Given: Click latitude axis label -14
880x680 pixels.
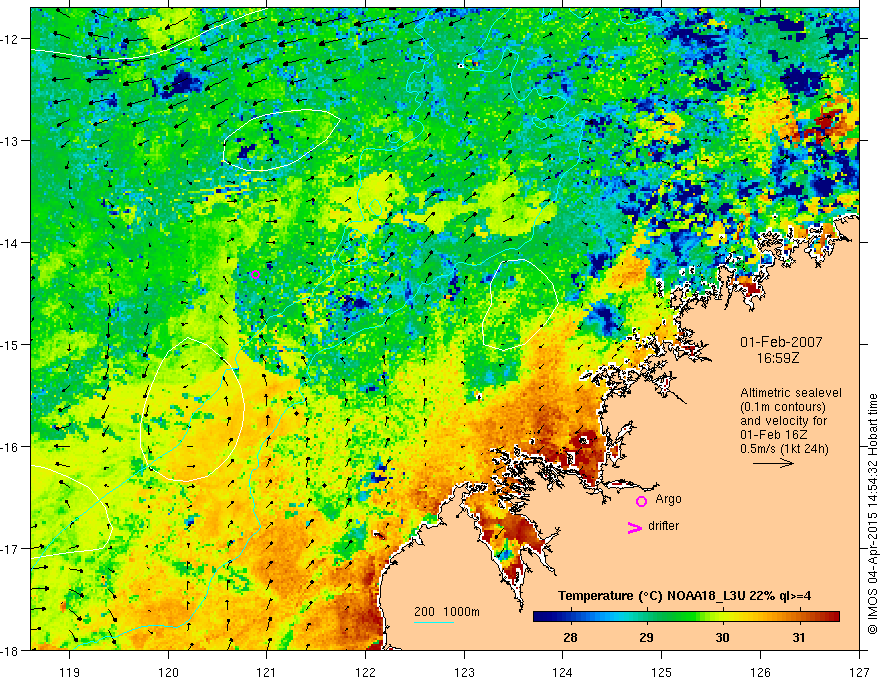Looking at the screenshot, I should 11,243.
